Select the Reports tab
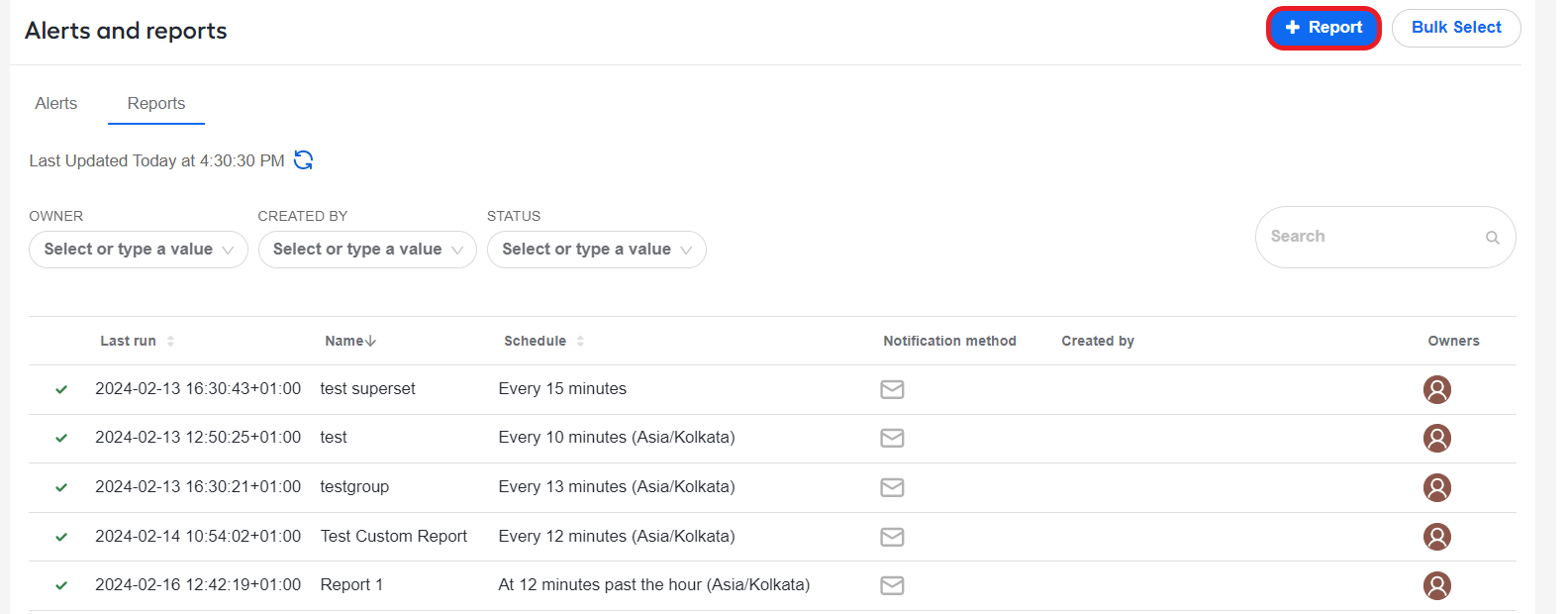Image resolution: width=1568 pixels, height=614 pixels. [156, 103]
